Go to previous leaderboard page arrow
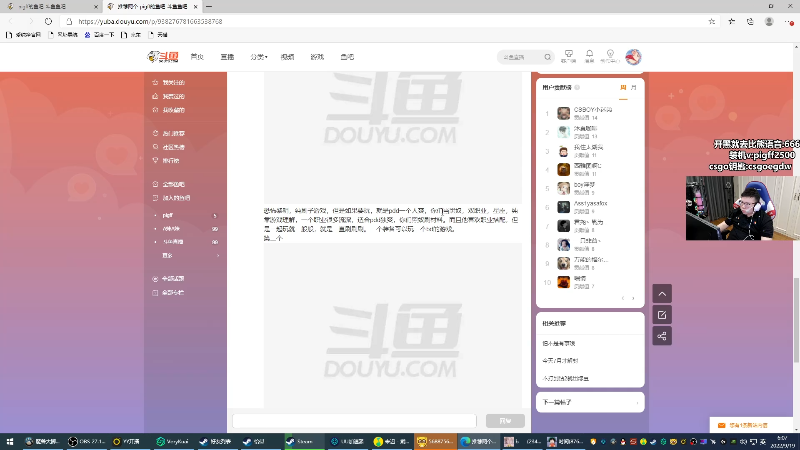The height and width of the screenshot is (450, 800). click(622, 298)
